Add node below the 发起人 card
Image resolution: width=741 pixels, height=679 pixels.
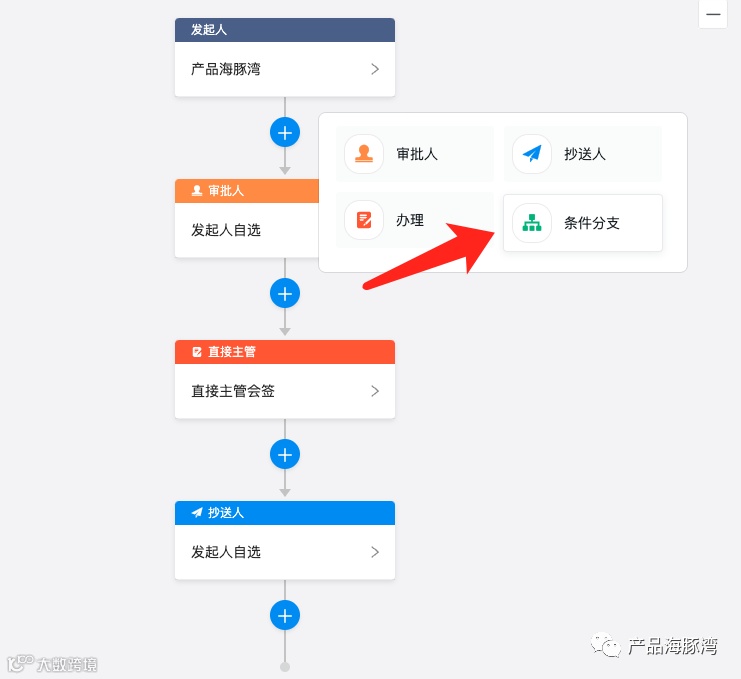284,132
